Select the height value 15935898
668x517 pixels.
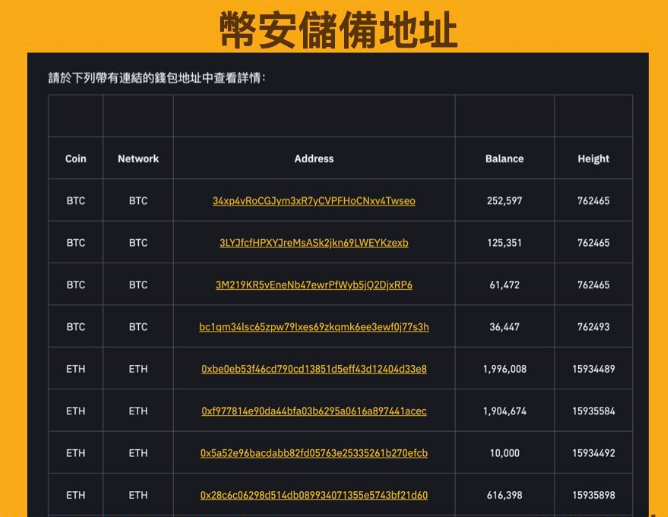(593, 495)
